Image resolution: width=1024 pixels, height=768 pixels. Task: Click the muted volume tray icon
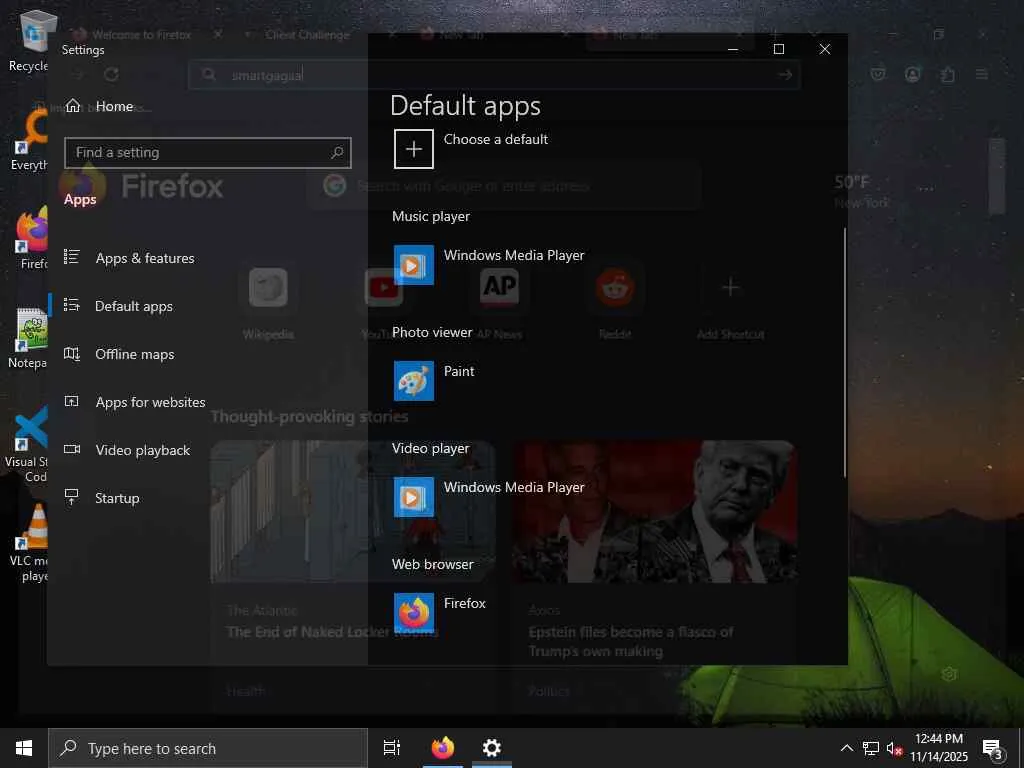coord(894,748)
